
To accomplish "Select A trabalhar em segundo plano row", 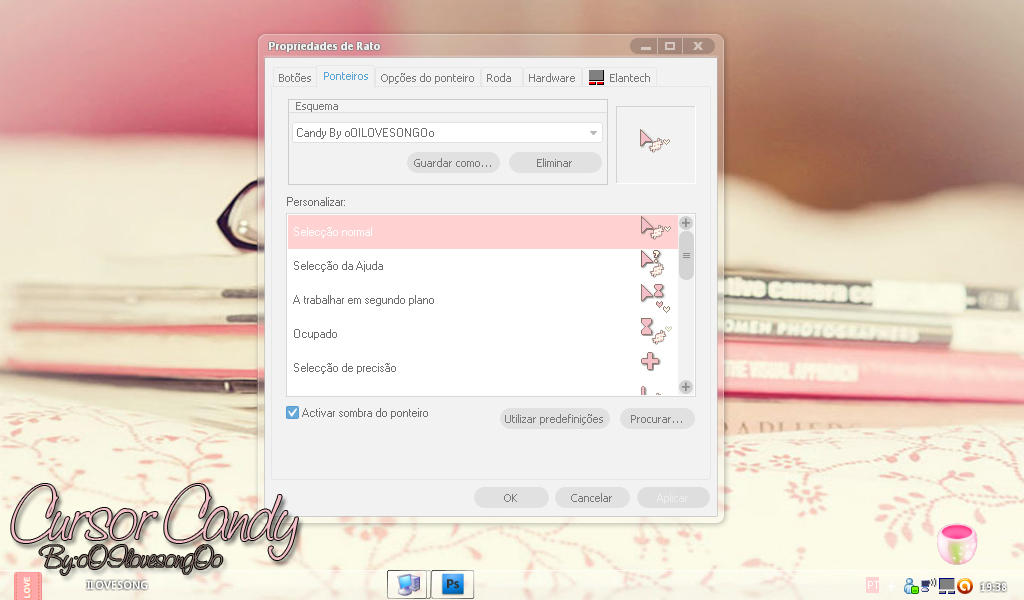I will coord(483,300).
